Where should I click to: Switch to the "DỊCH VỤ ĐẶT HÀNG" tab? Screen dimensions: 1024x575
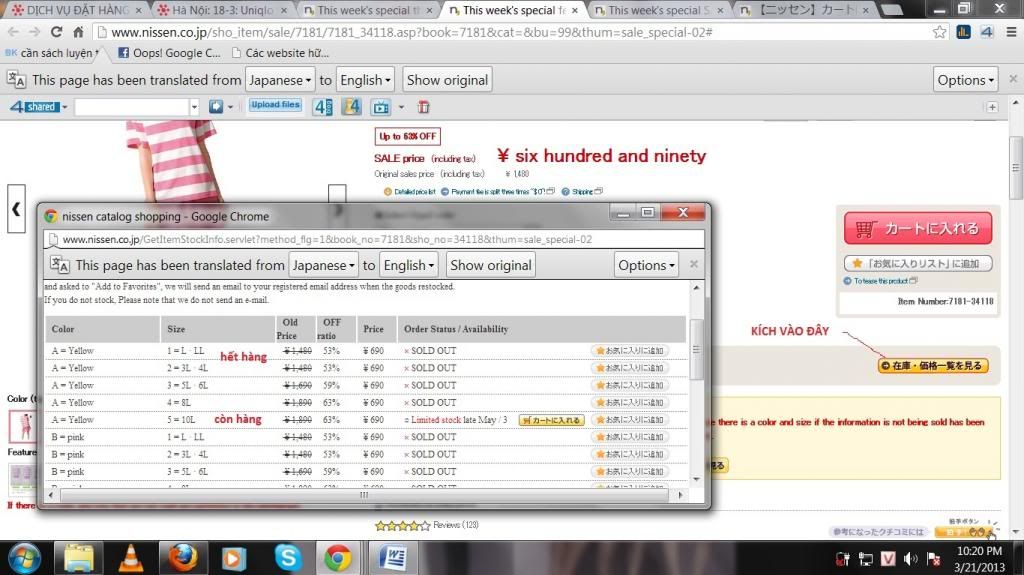pyautogui.click(x=75, y=10)
